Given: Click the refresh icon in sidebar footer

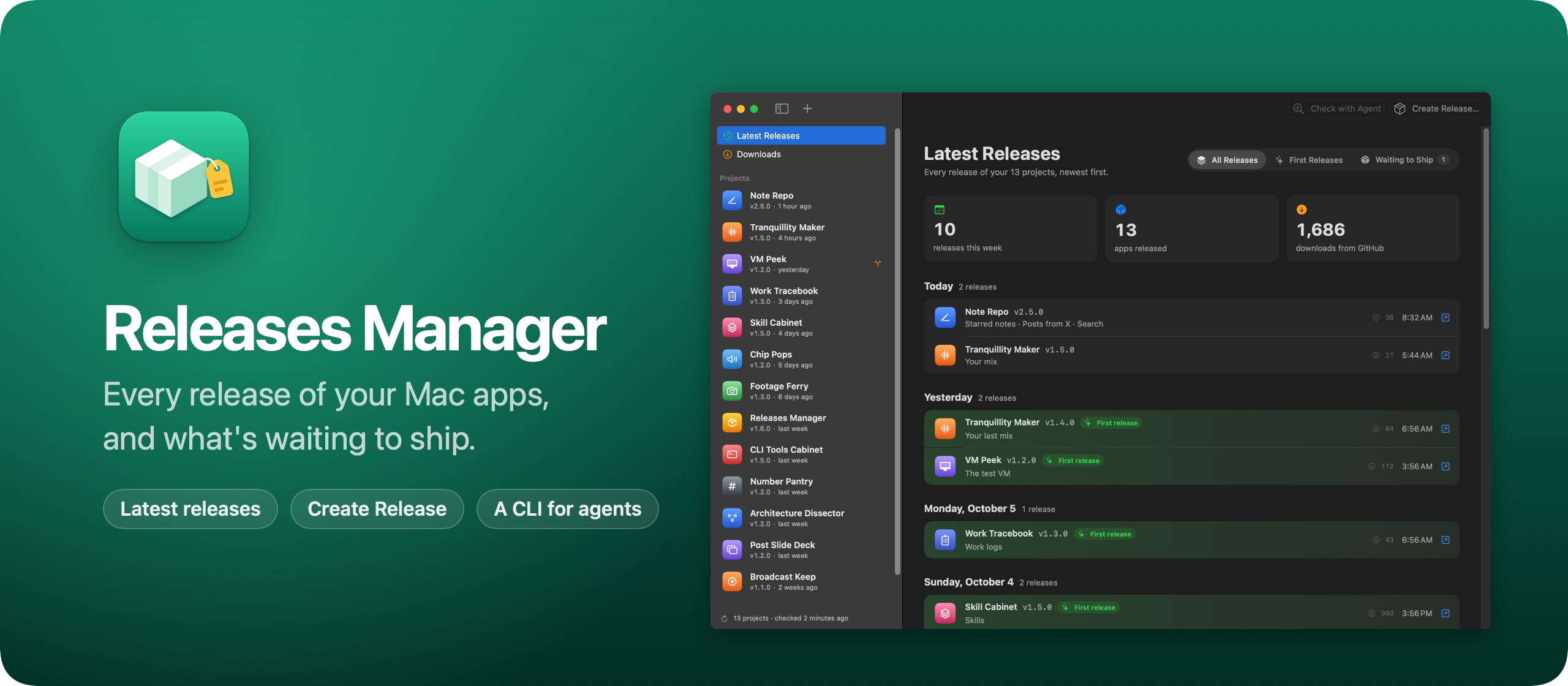Looking at the screenshot, I should click(725, 619).
